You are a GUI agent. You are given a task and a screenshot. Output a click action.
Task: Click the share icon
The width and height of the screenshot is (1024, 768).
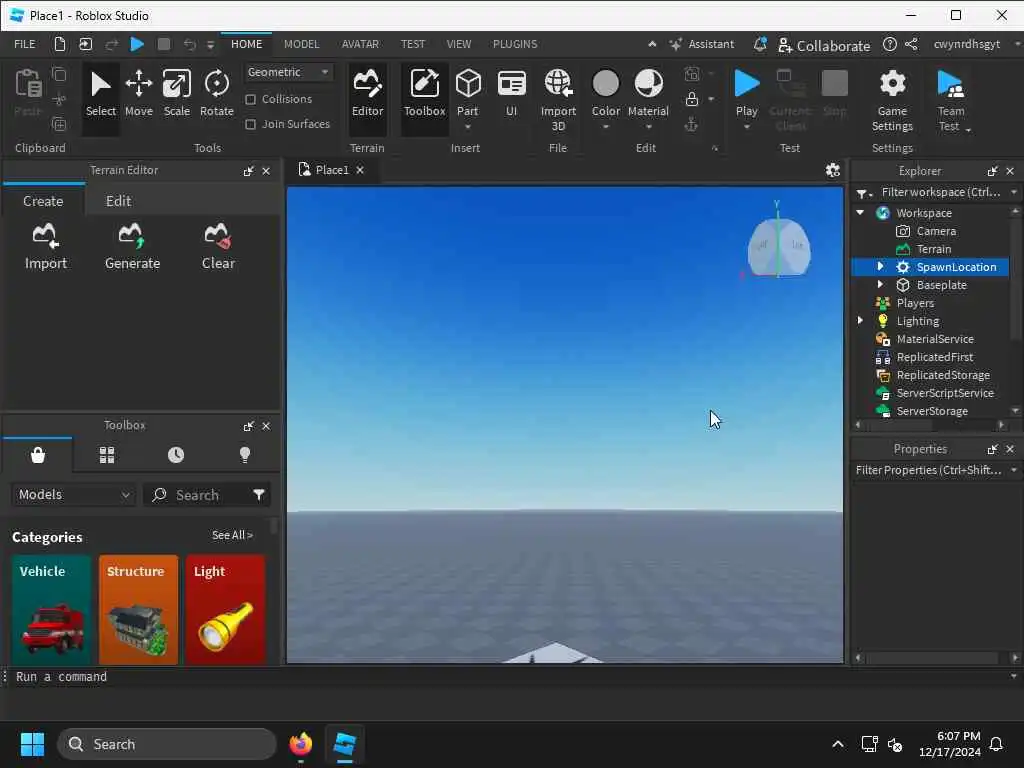912,44
